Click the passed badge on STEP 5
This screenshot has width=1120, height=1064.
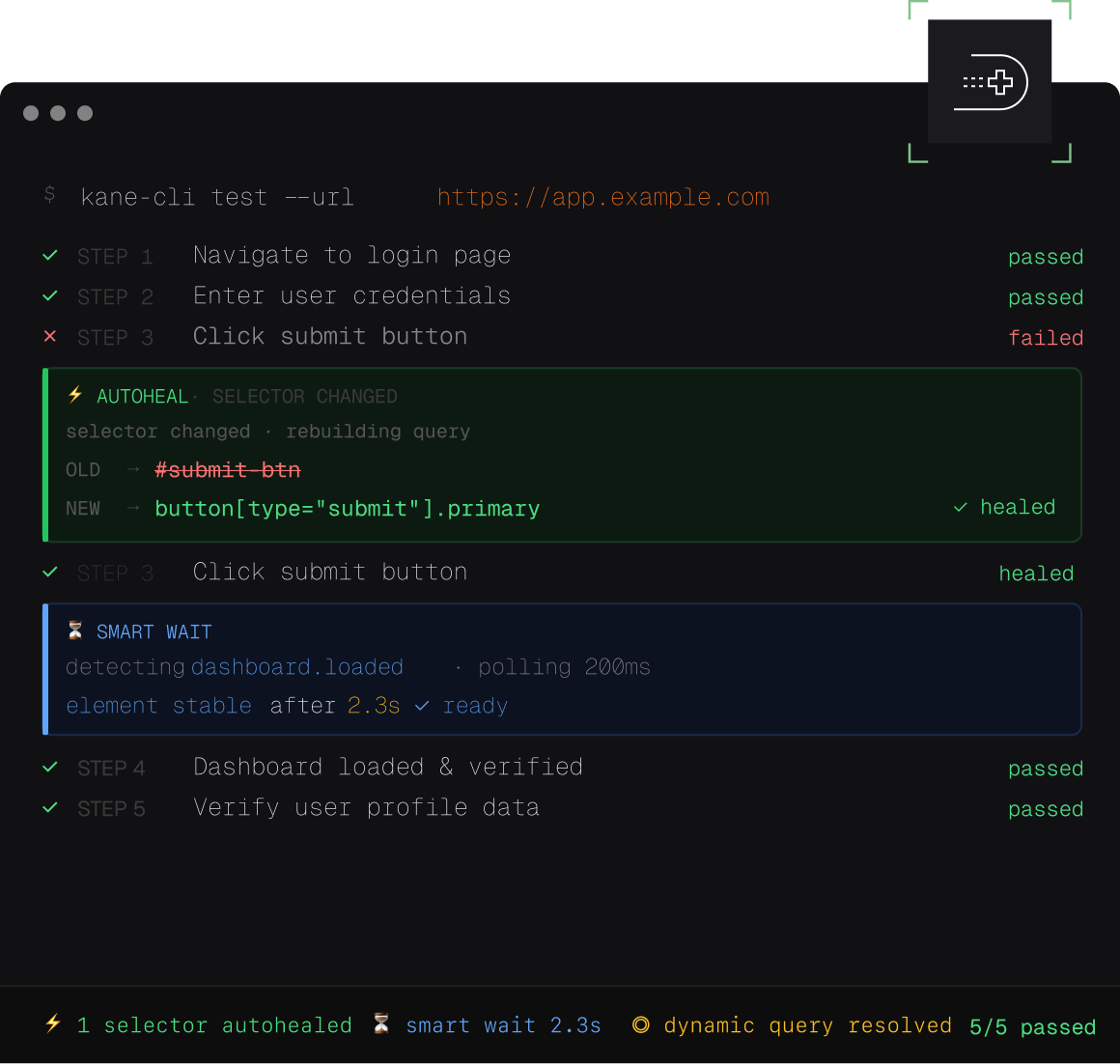(1046, 808)
